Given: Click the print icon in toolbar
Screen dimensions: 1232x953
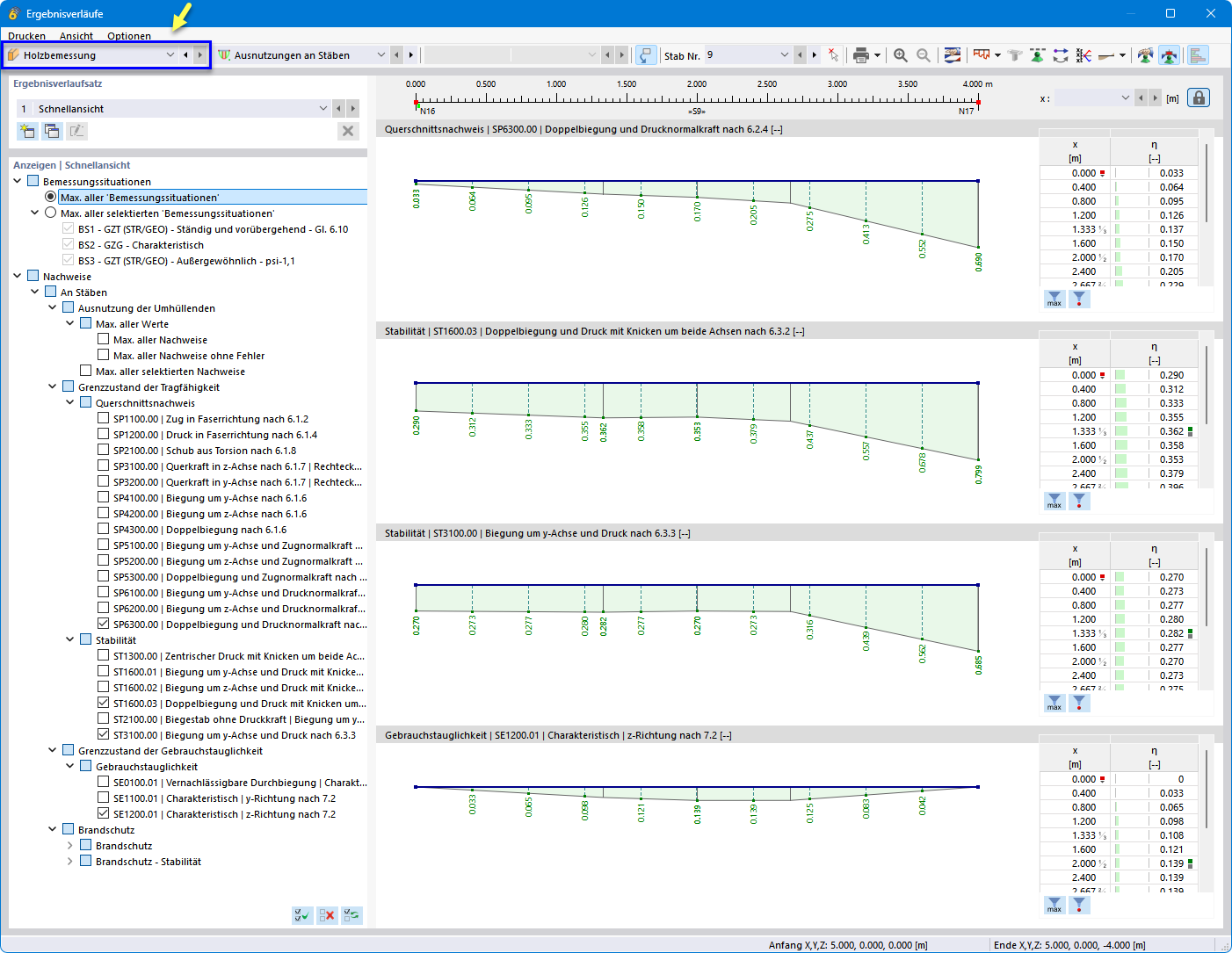Looking at the screenshot, I should pyautogui.click(x=860, y=55).
